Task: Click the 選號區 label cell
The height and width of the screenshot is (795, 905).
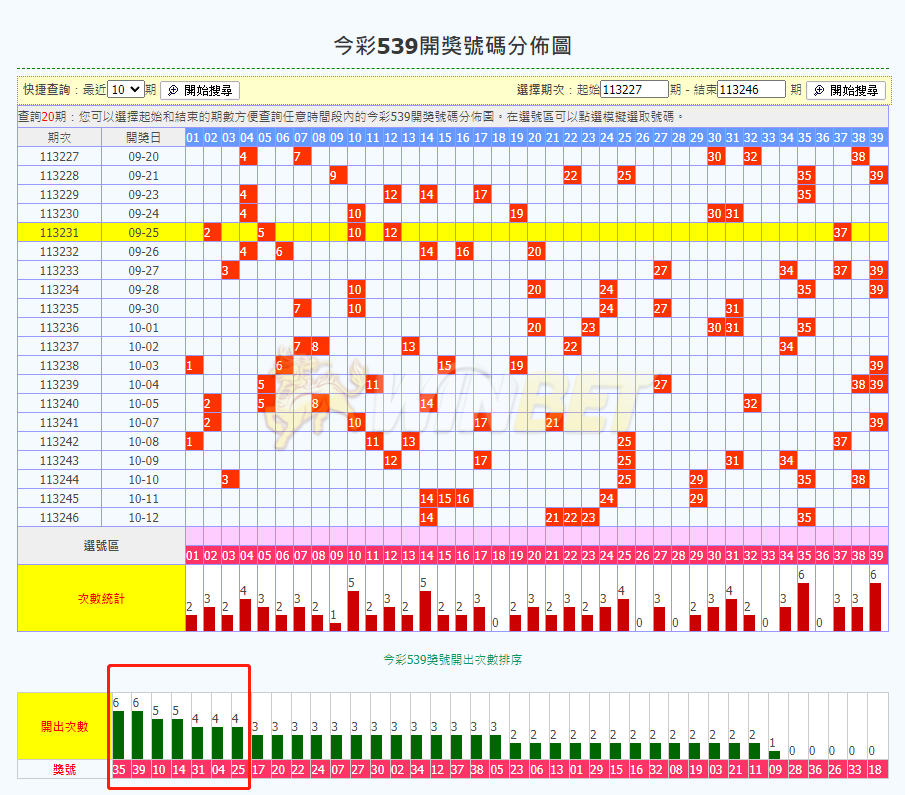Action: (101, 546)
